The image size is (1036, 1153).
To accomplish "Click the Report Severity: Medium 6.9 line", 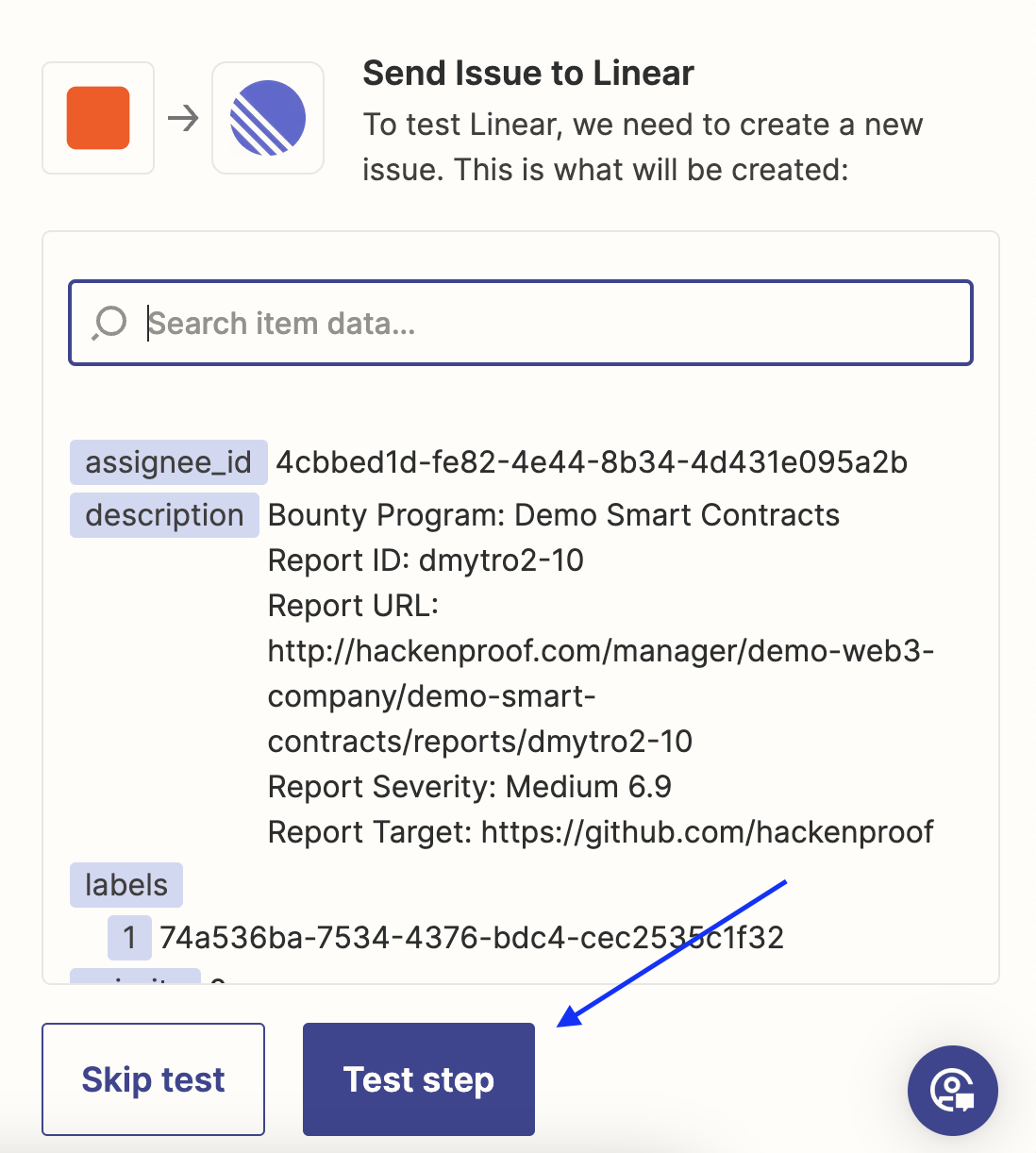I will point(469,787).
